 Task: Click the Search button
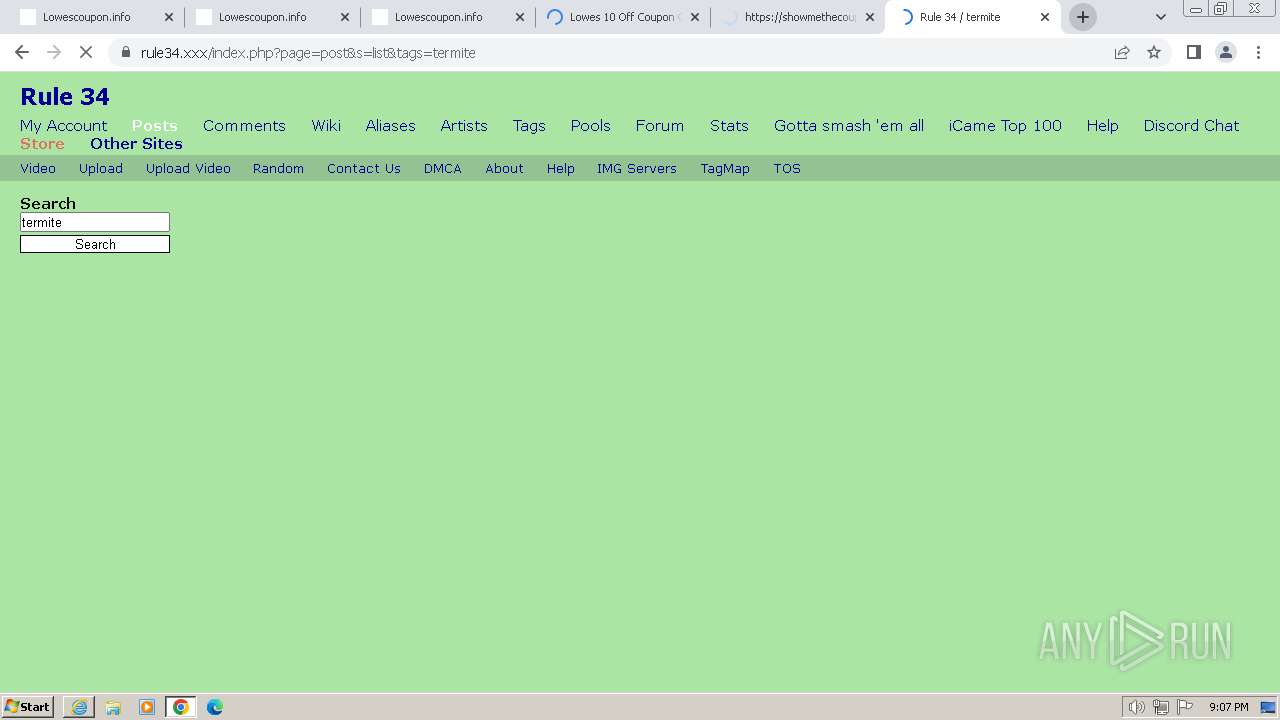point(95,244)
